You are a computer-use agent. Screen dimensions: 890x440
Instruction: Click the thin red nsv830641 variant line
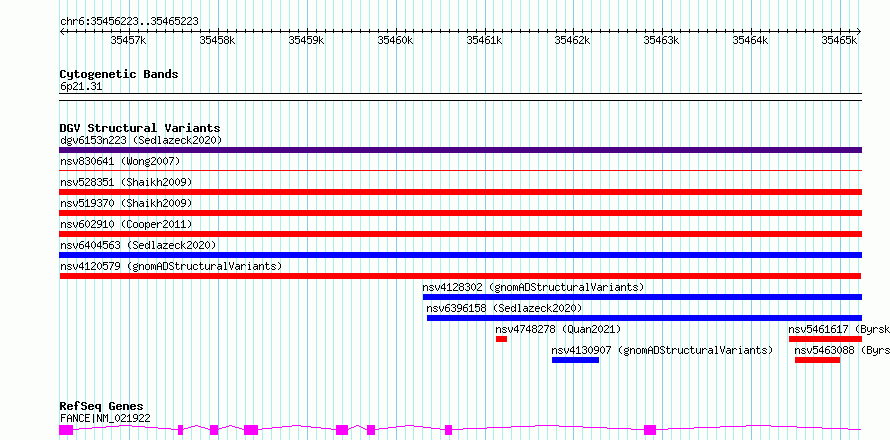pyautogui.click(x=460, y=170)
